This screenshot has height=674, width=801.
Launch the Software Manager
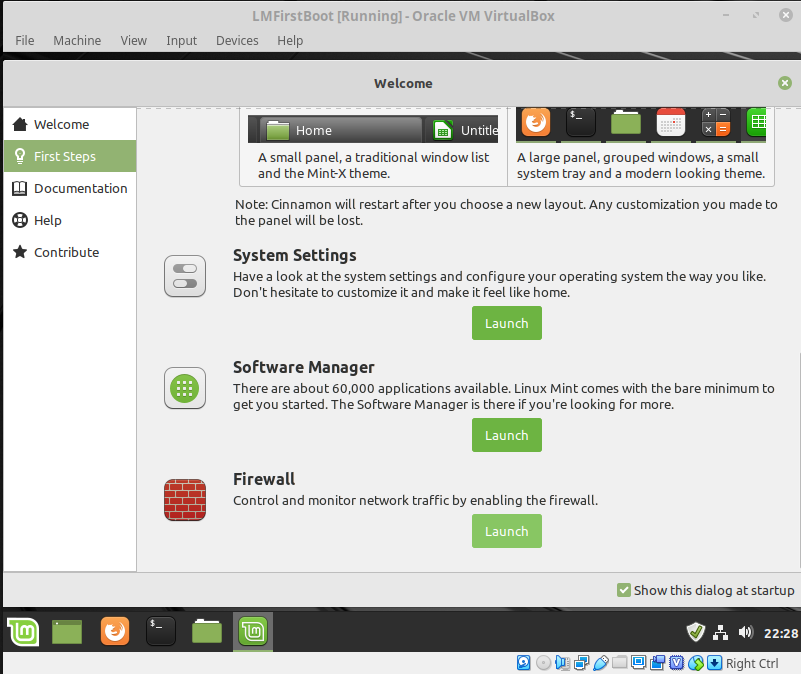[507, 435]
